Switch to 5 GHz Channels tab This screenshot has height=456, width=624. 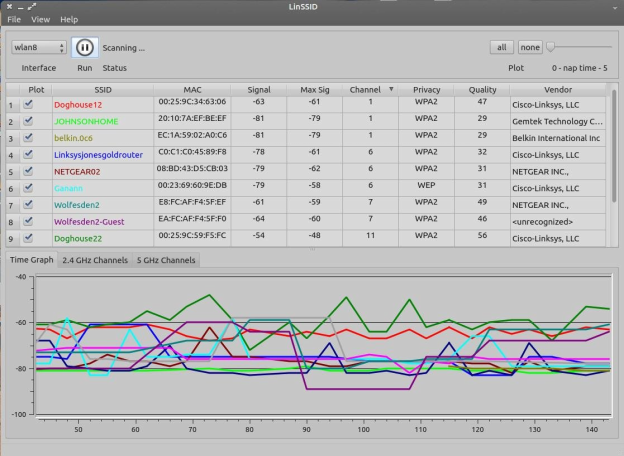click(x=165, y=260)
